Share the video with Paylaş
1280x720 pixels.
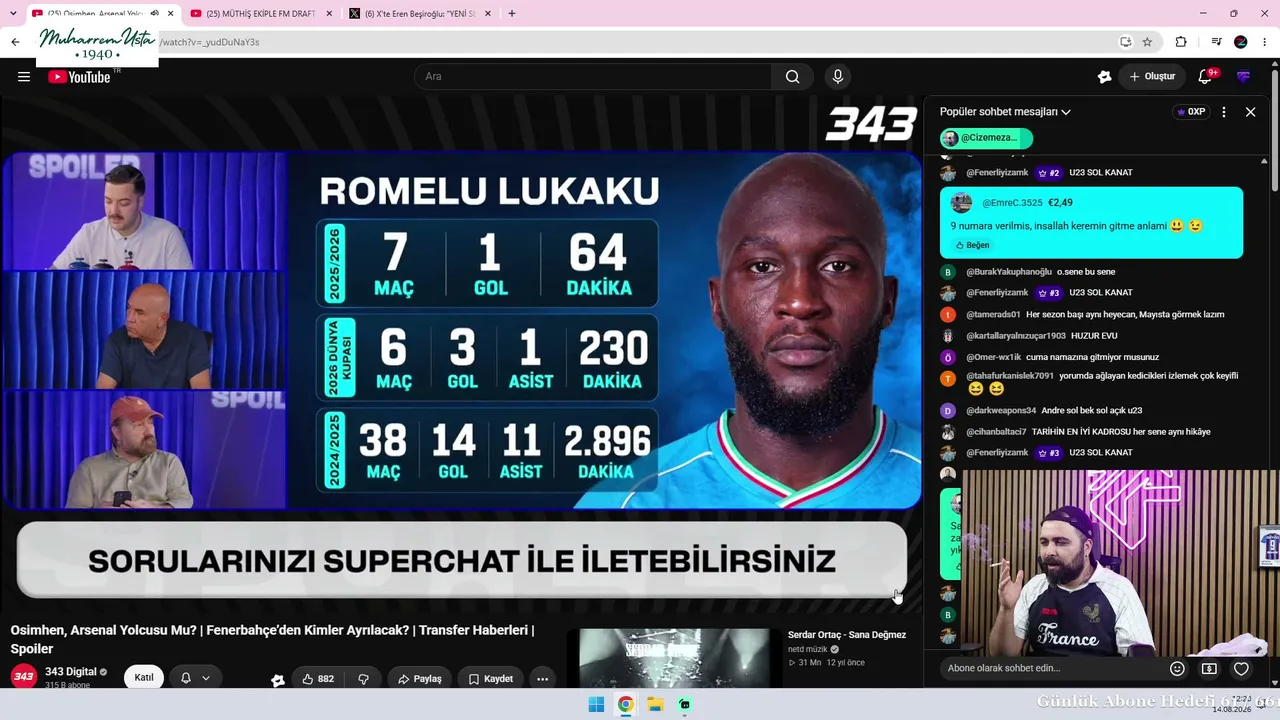[419, 679]
